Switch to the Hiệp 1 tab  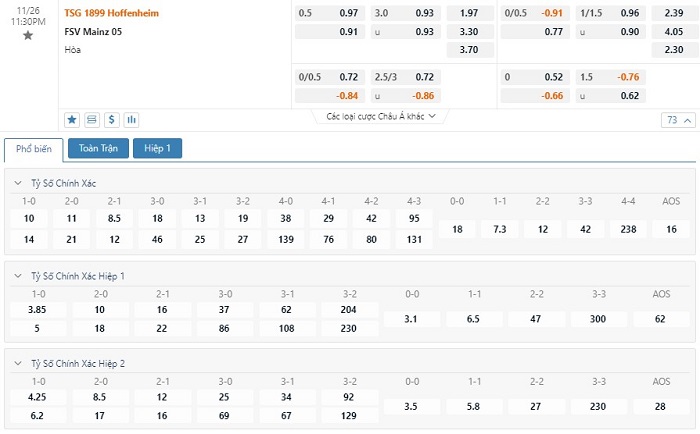157,148
